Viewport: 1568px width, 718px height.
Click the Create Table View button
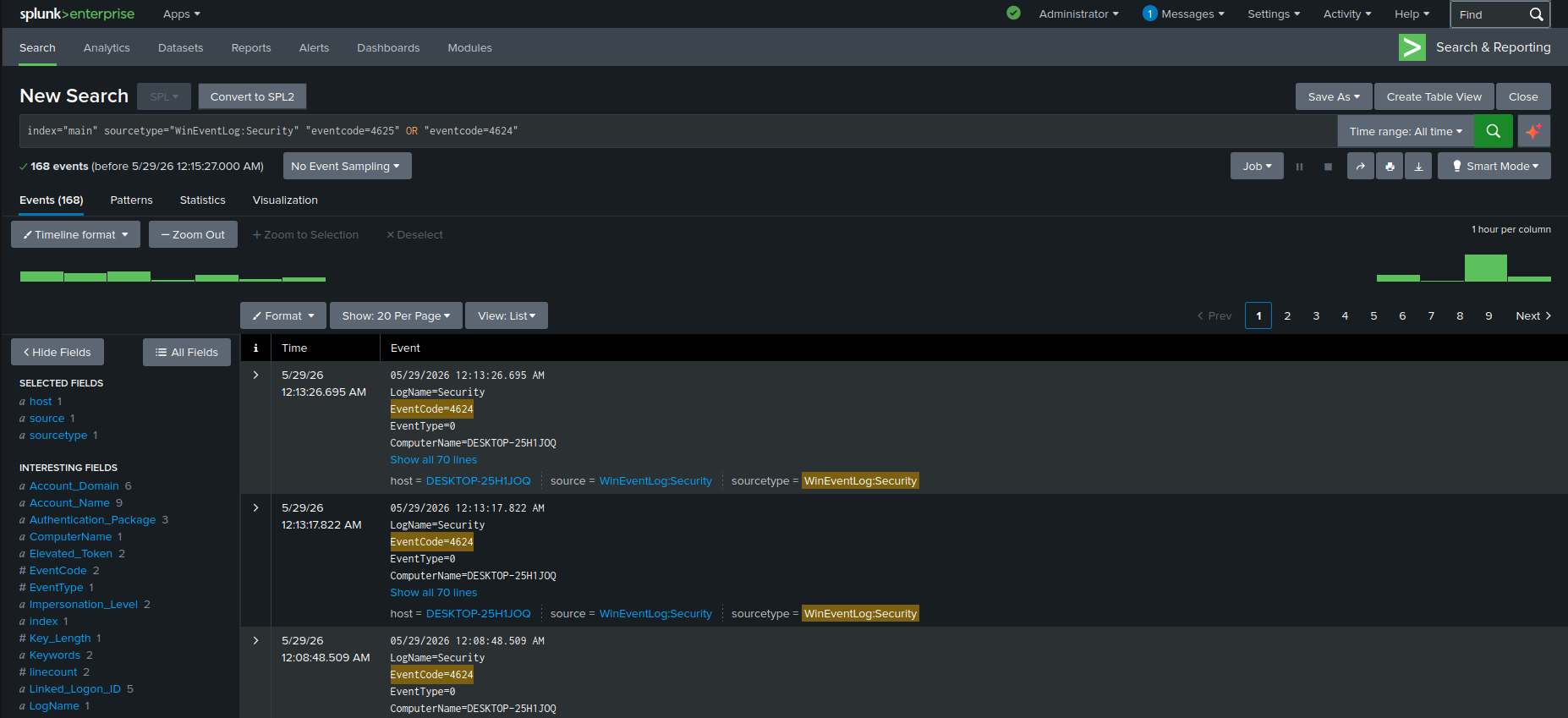1434,96
